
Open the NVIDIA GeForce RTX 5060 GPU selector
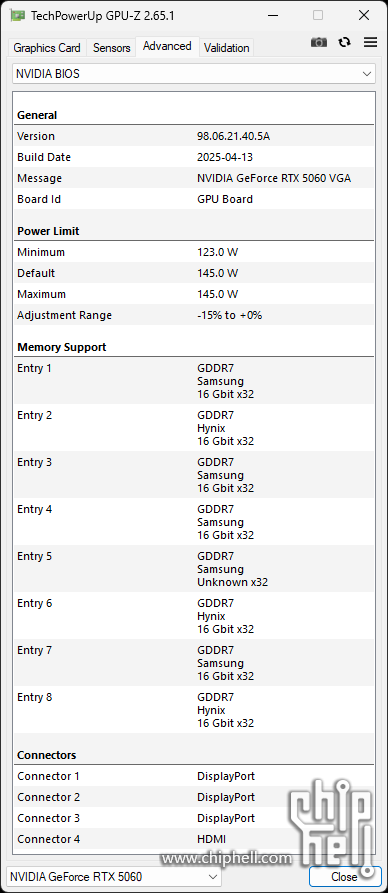pyautogui.click(x=114, y=876)
